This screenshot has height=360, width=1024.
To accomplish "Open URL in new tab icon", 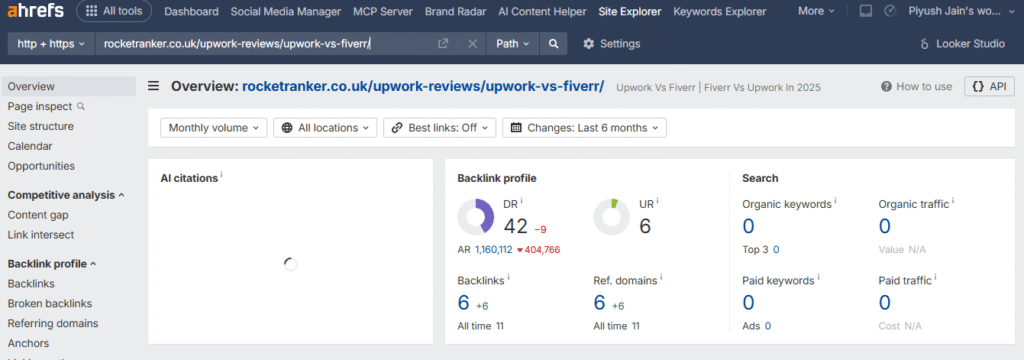I will click(443, 44).
